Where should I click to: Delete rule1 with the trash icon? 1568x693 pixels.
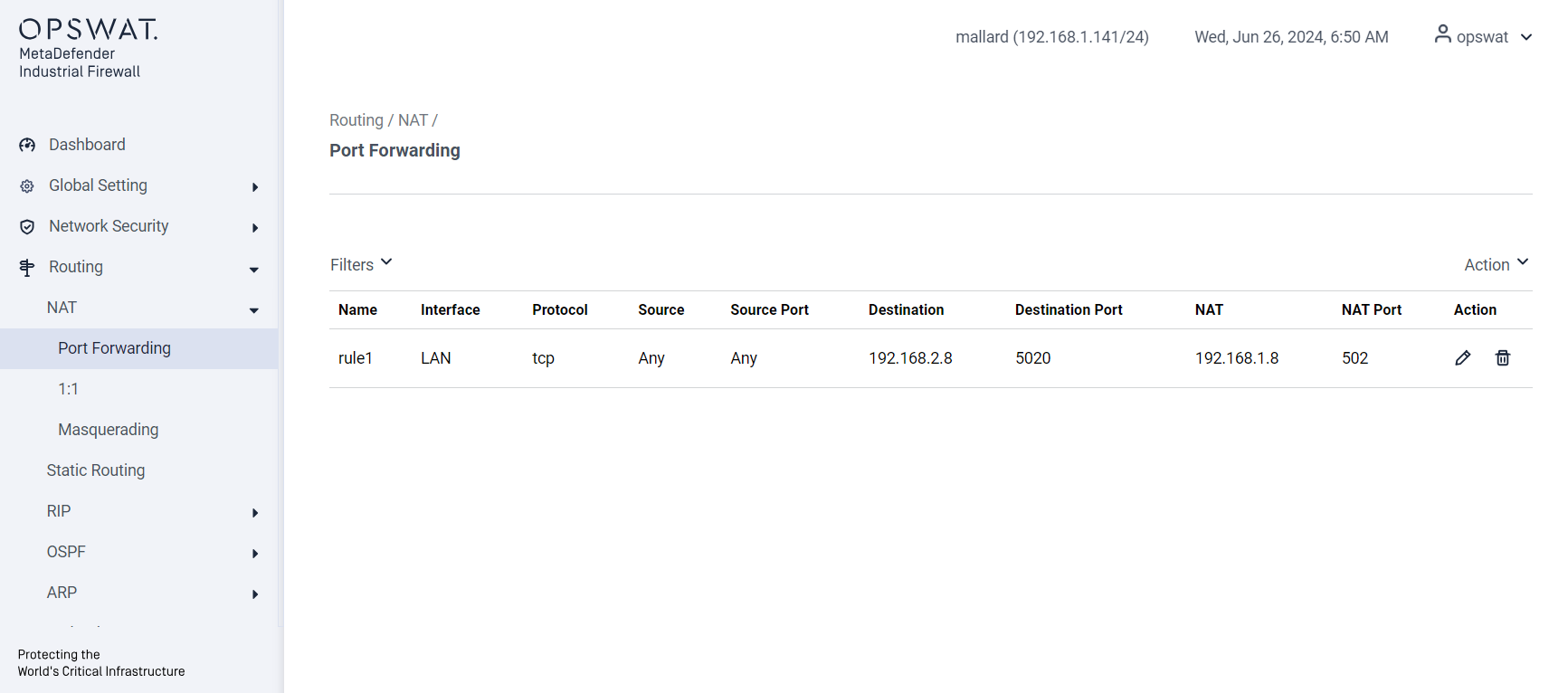click(1503, 358)
